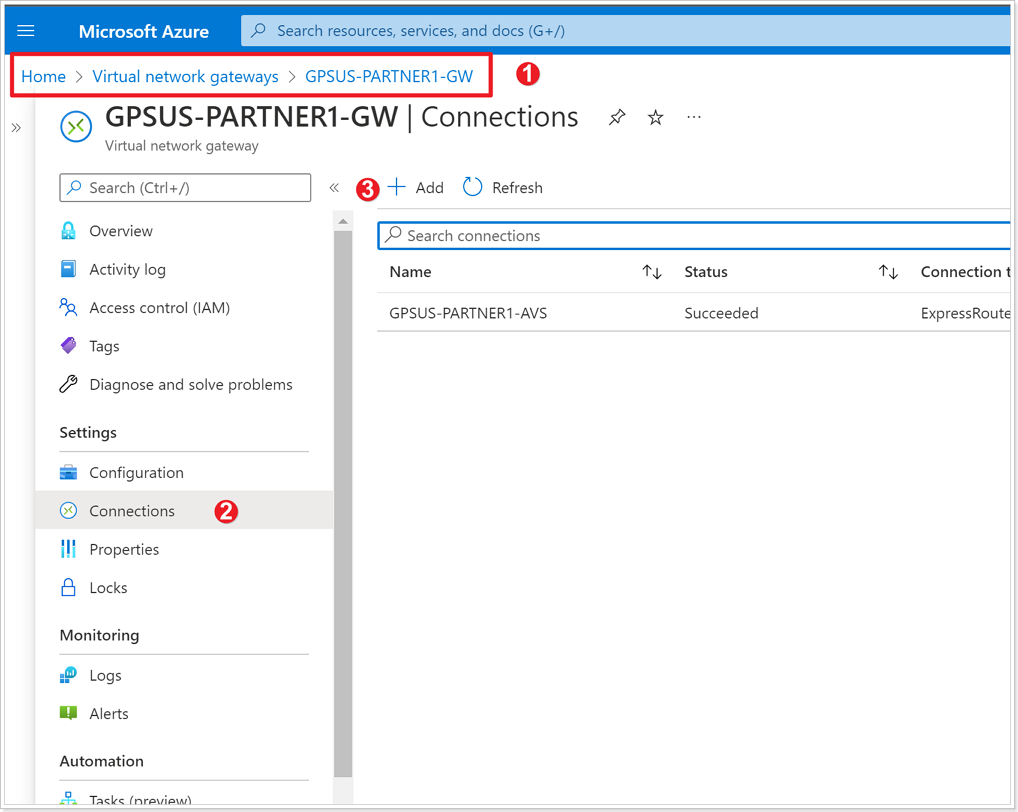
Task: Focus the Search connections field
Action: [694, 236]
